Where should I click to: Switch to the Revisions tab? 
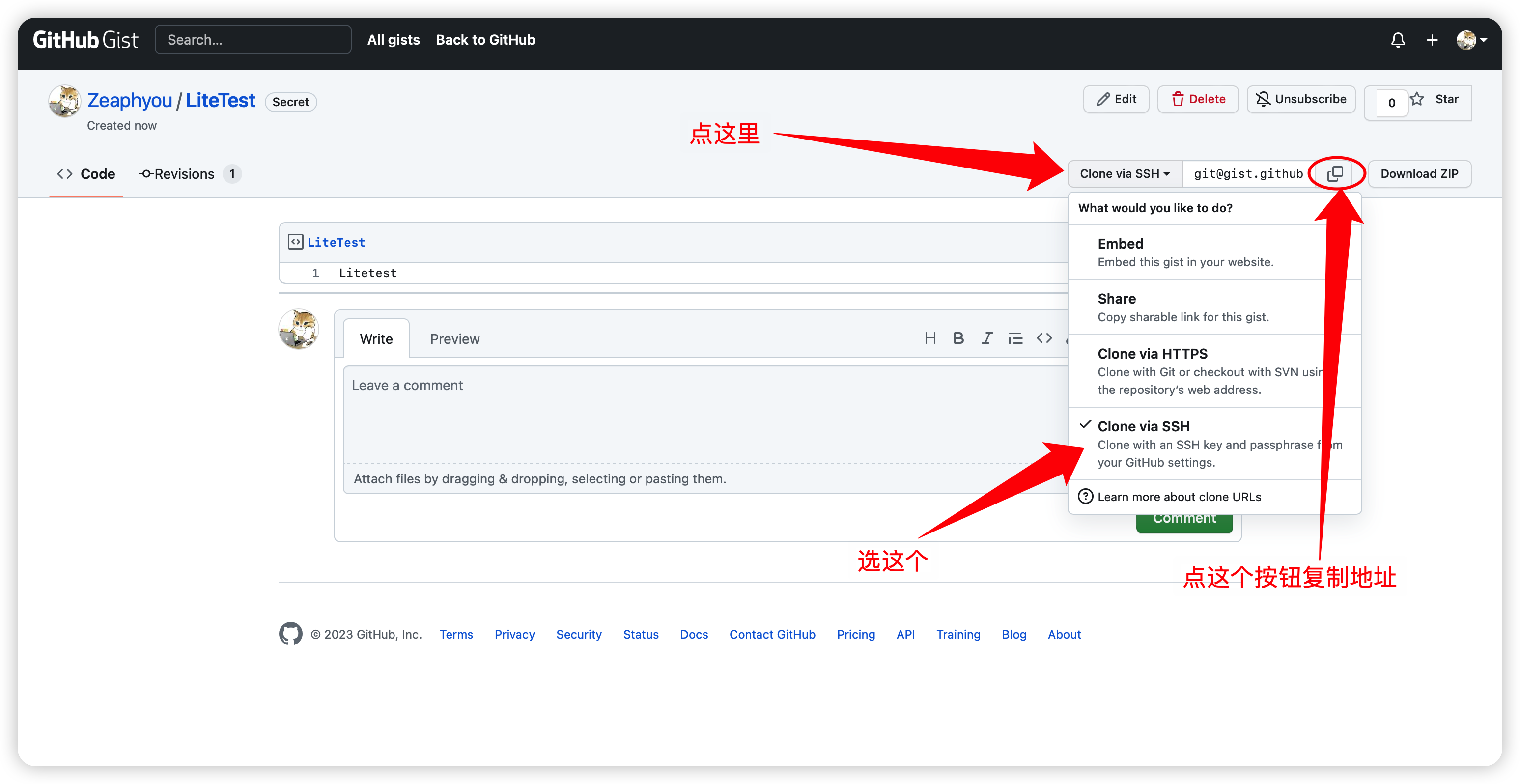[184, 174]
